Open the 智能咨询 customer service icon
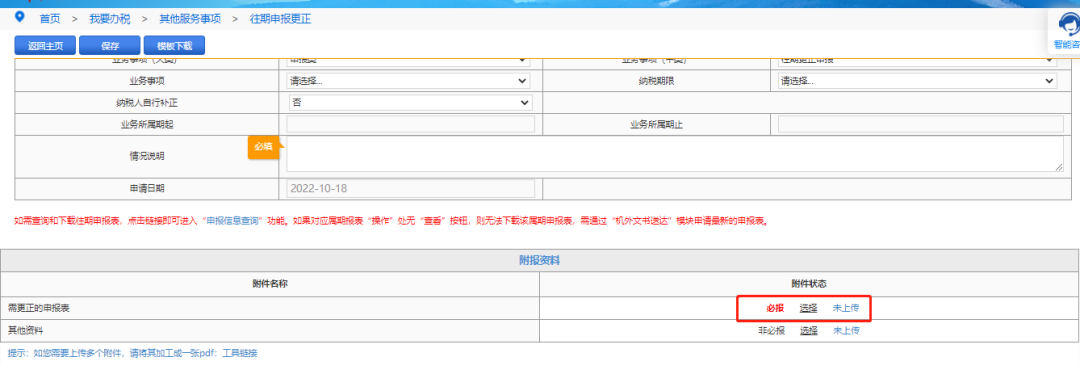The height and width of the screenshot is (374, 1080). coord(1068,31)
